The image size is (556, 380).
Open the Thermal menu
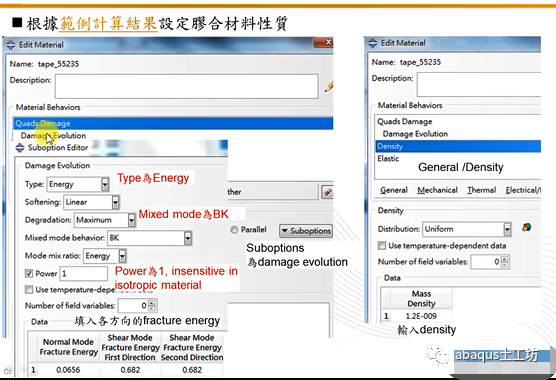tap(481, 190)
